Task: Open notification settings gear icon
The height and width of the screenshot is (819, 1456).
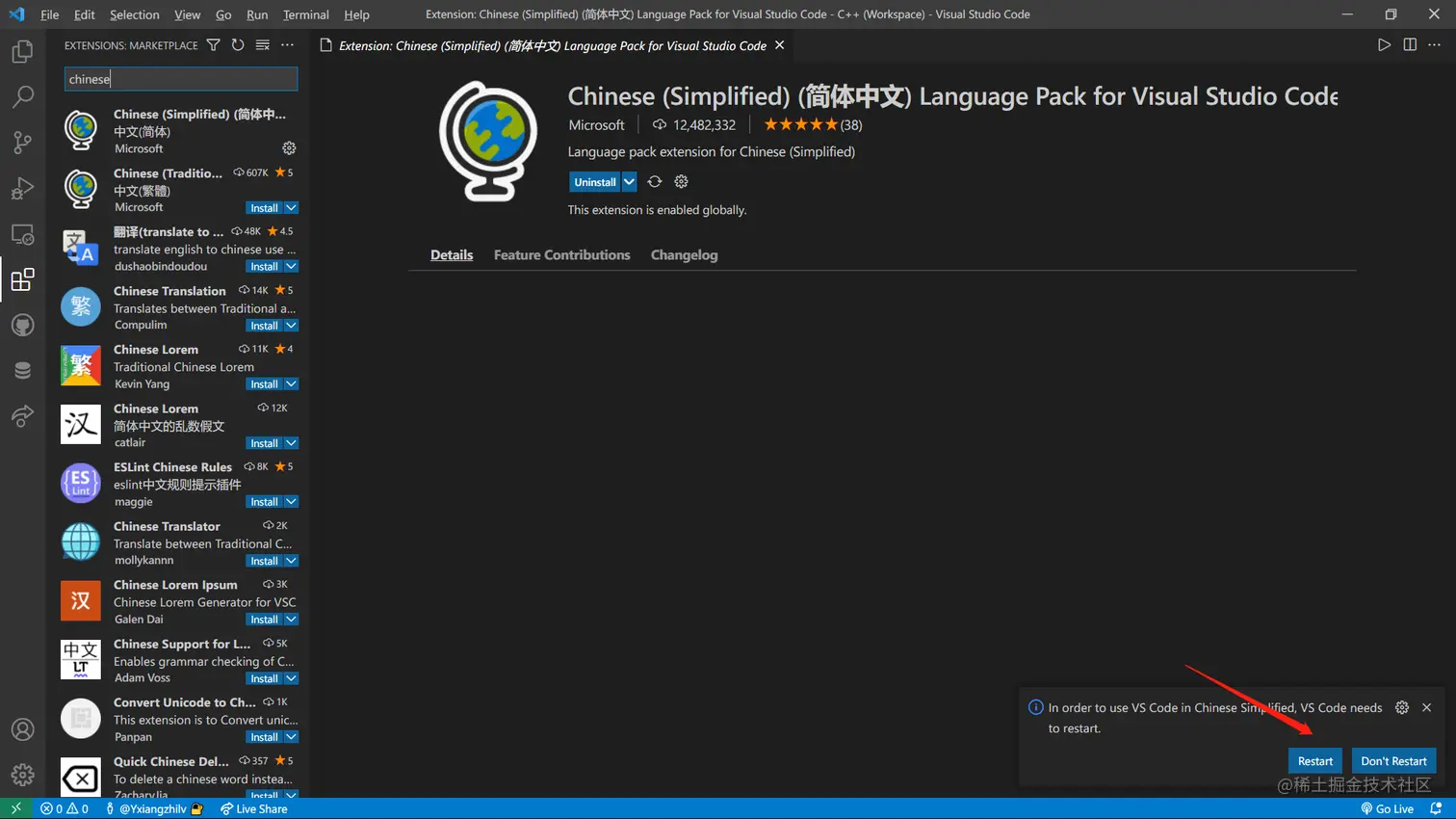Action: (1402, 707)
